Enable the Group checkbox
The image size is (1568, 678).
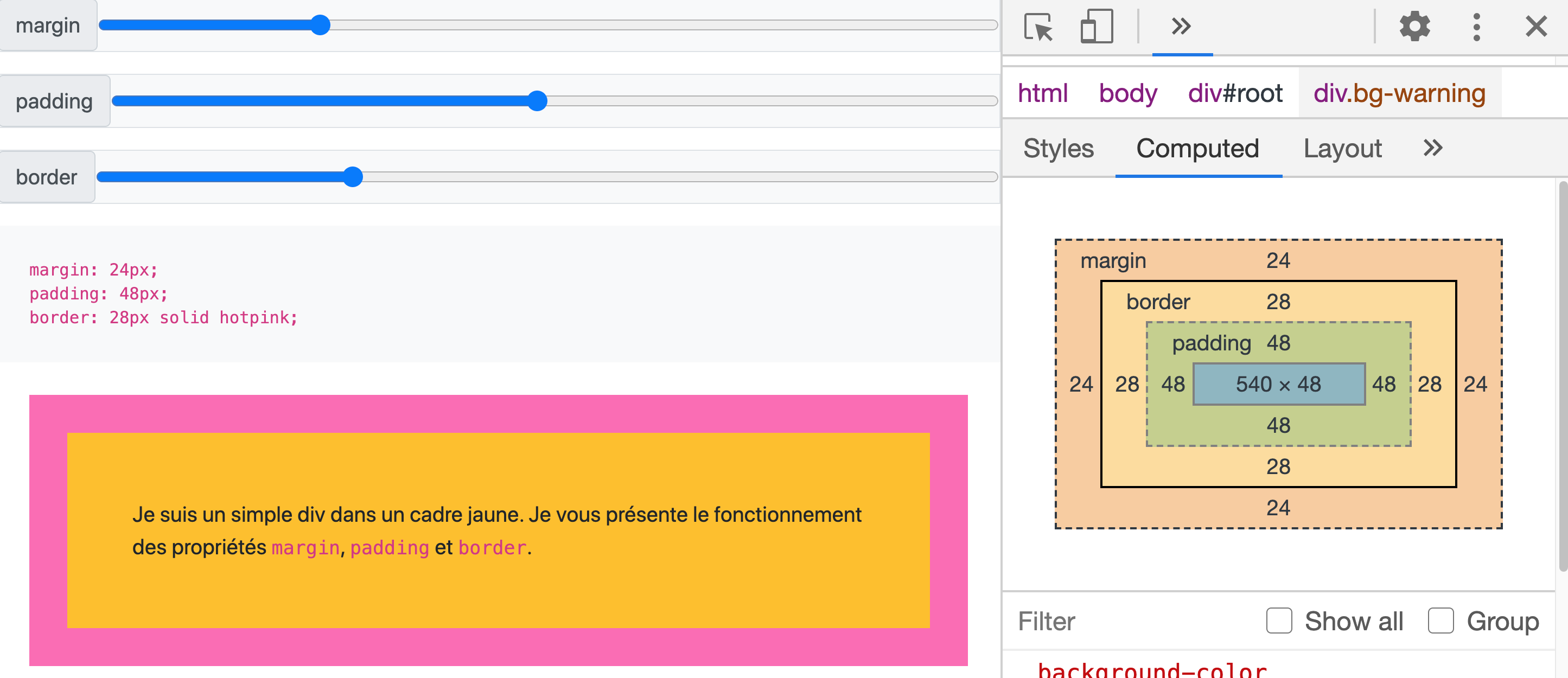tap(1440, 621)
